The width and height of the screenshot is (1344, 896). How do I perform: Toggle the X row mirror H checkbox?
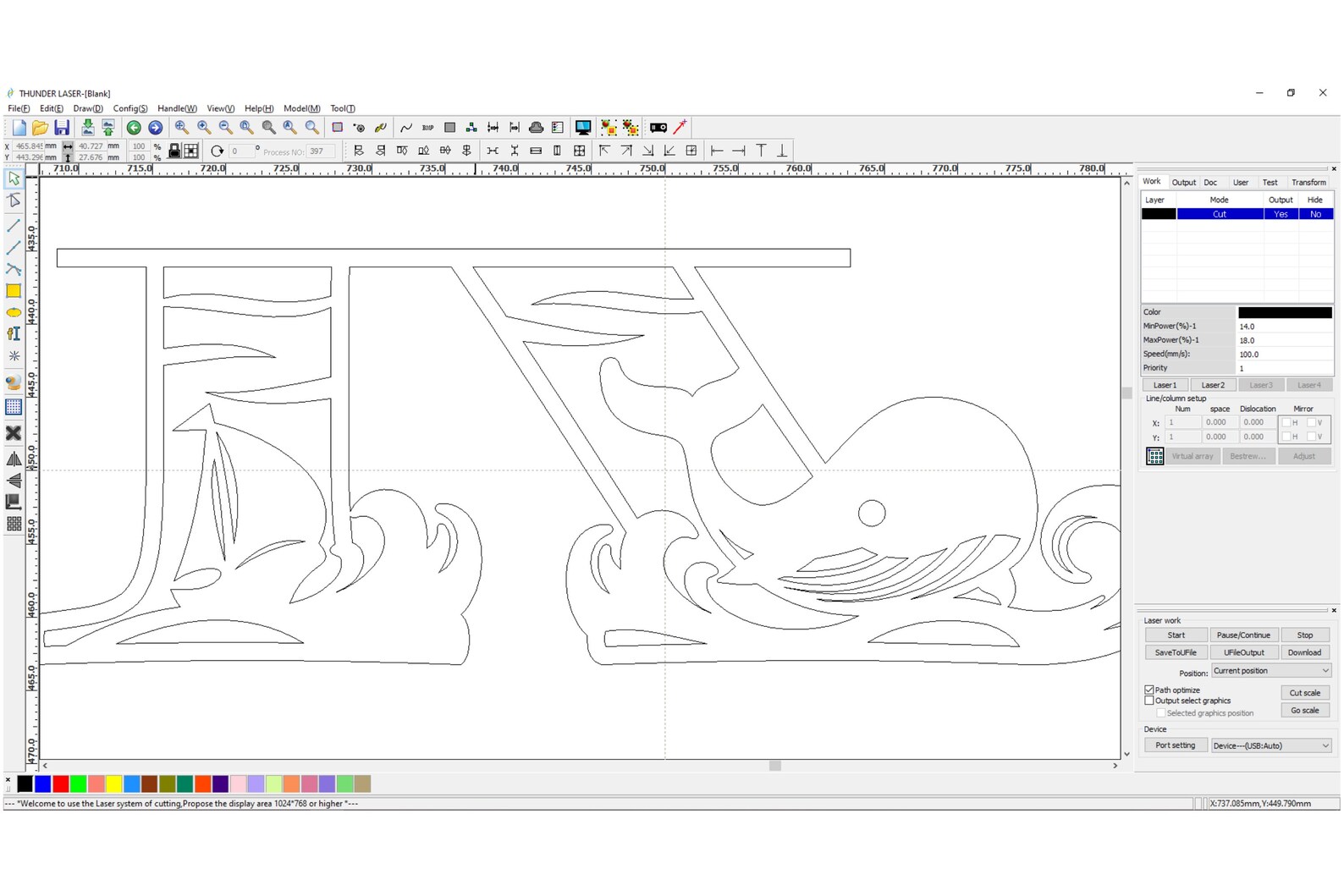click(x=1286, y=422)
